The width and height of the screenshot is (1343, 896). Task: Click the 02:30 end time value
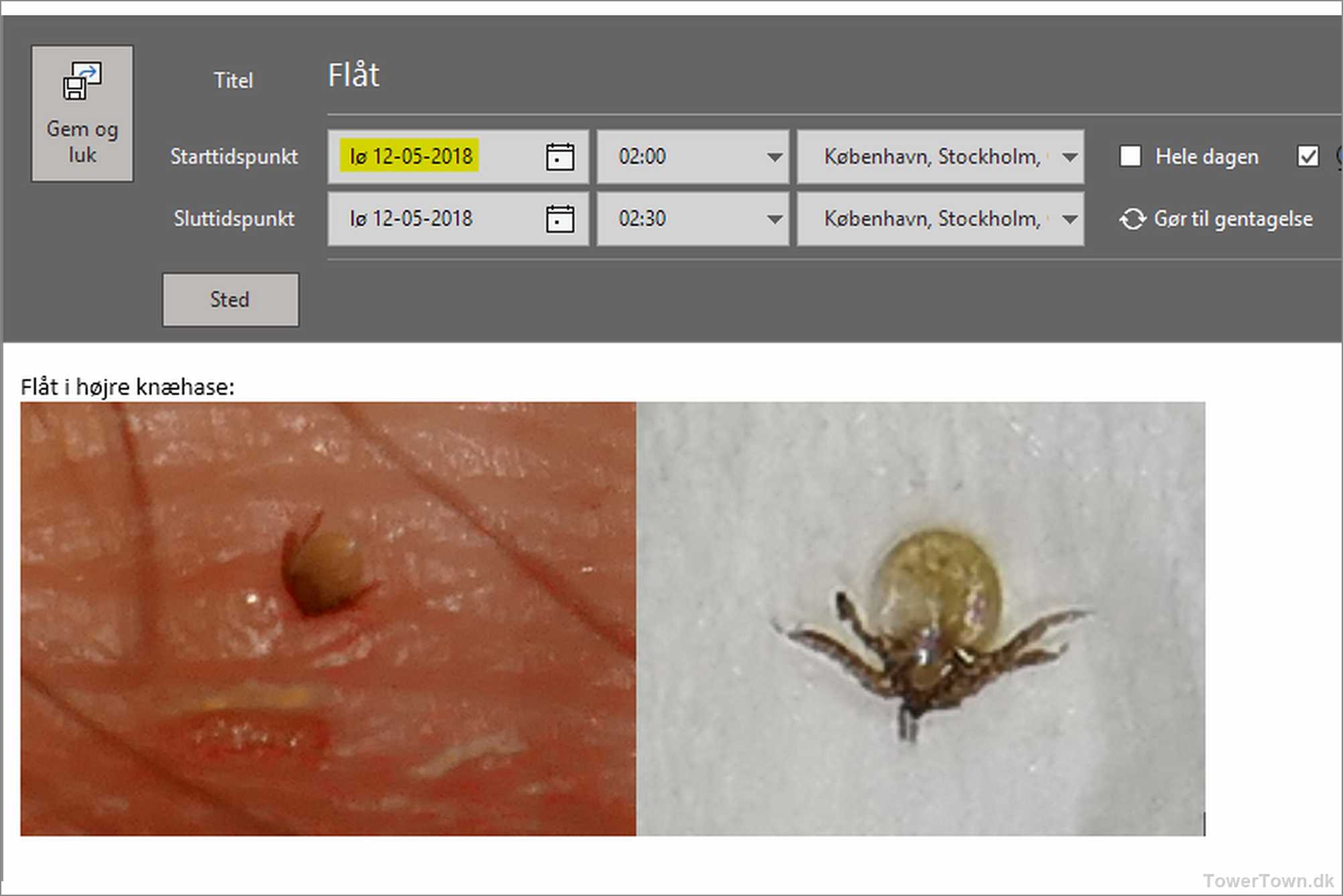coord(642,219)
